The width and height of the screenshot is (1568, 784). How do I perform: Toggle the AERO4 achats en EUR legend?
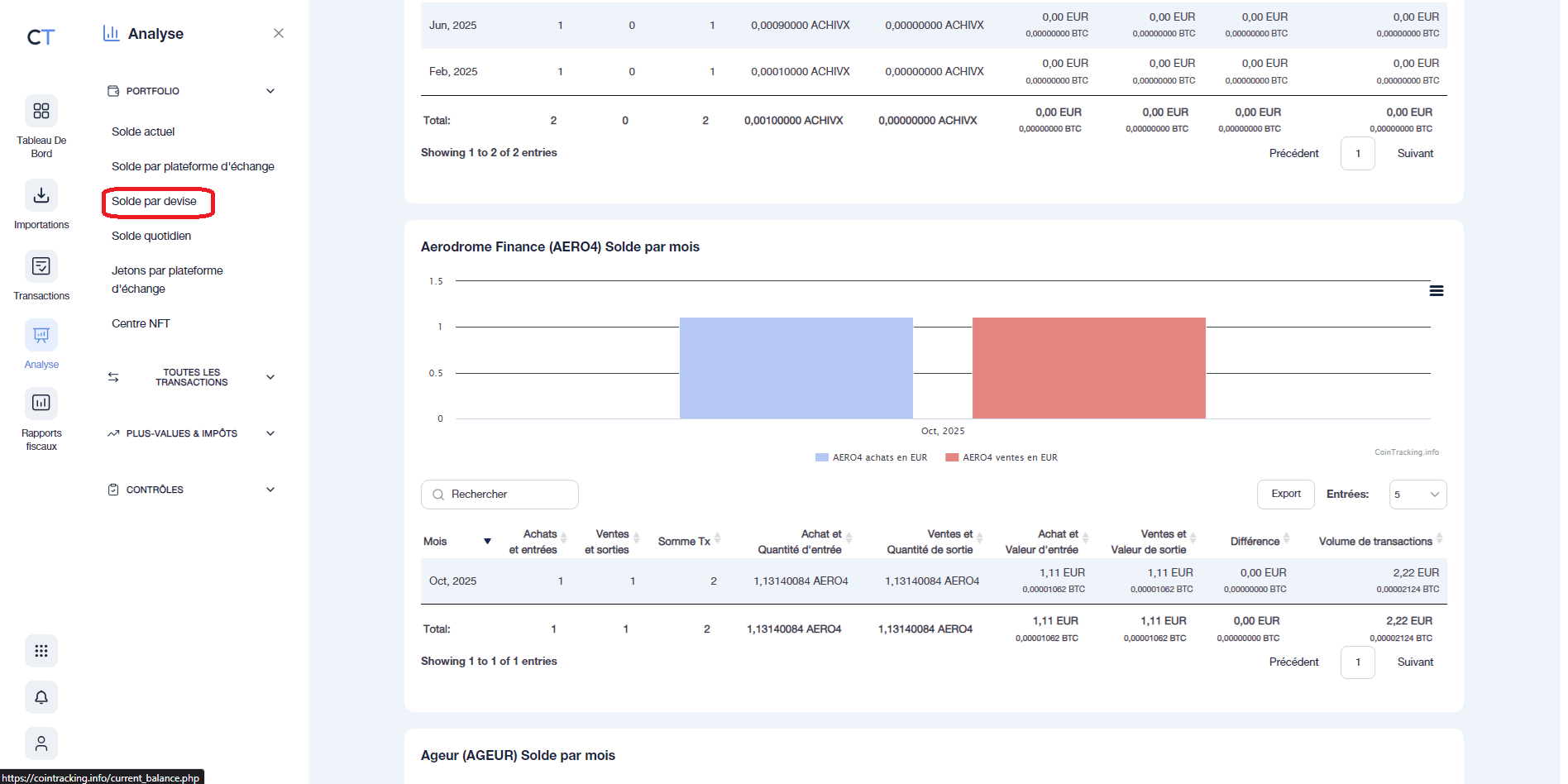tap(870, 457)
